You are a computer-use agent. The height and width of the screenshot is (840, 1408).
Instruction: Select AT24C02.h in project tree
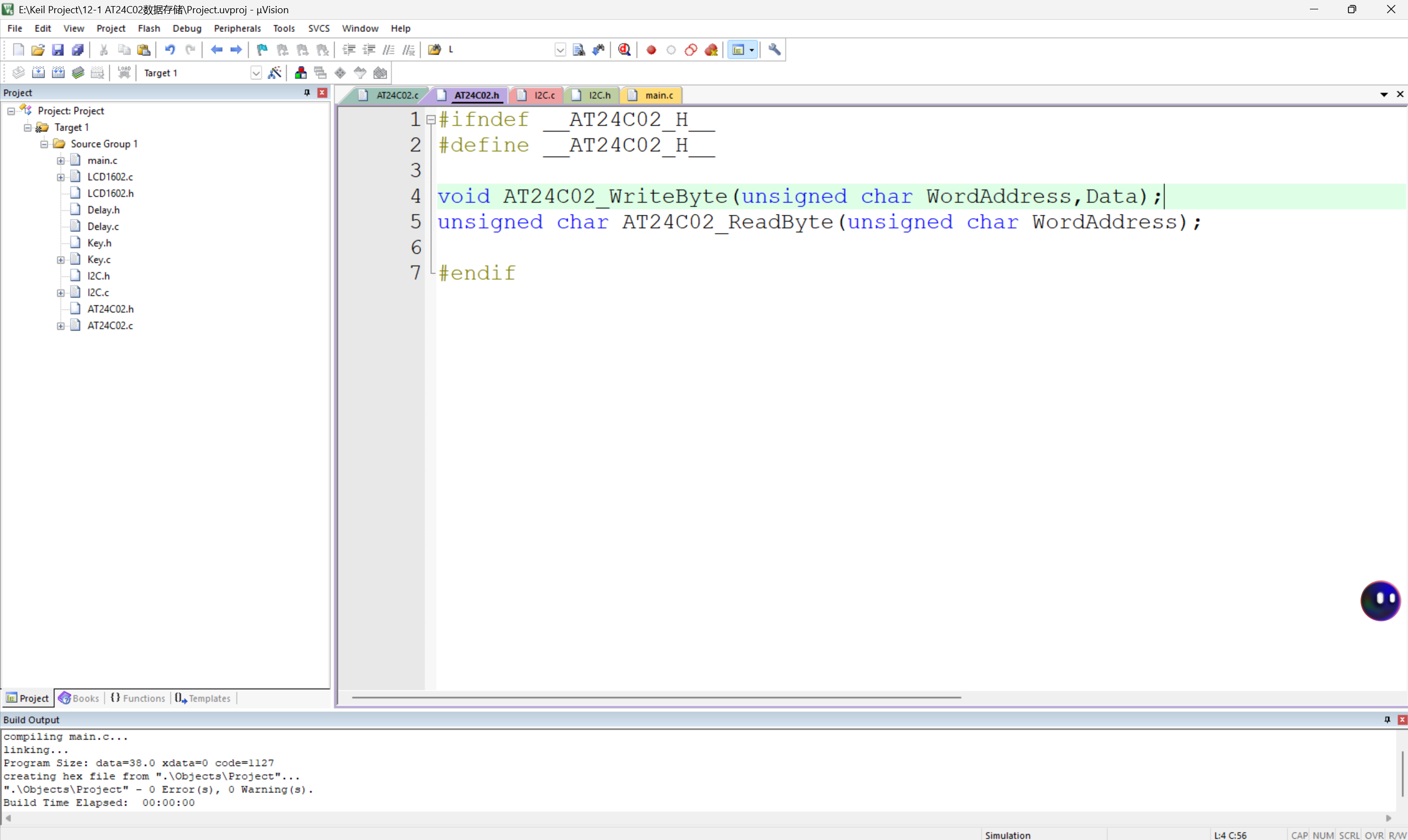click(110, 309)
